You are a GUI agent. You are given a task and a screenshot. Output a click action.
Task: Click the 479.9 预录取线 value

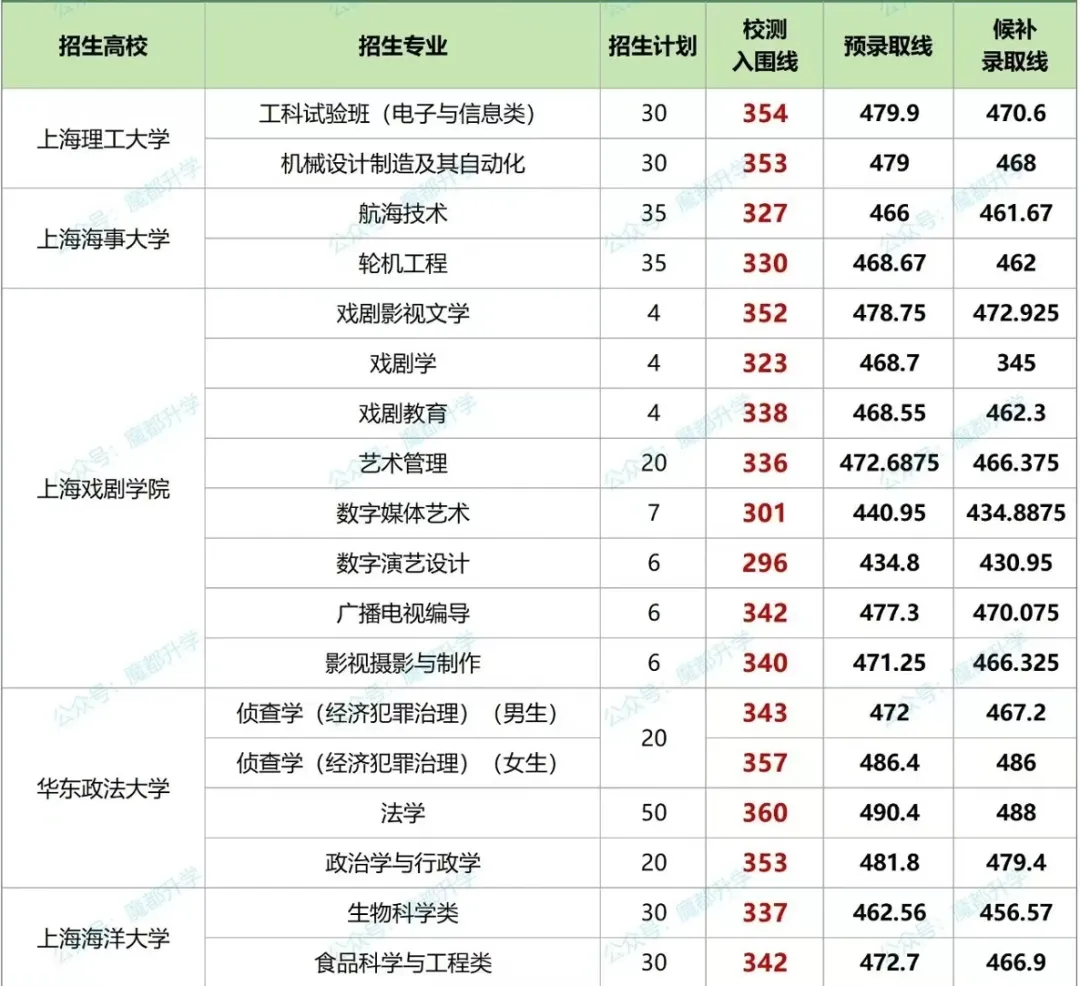(889, 114)
